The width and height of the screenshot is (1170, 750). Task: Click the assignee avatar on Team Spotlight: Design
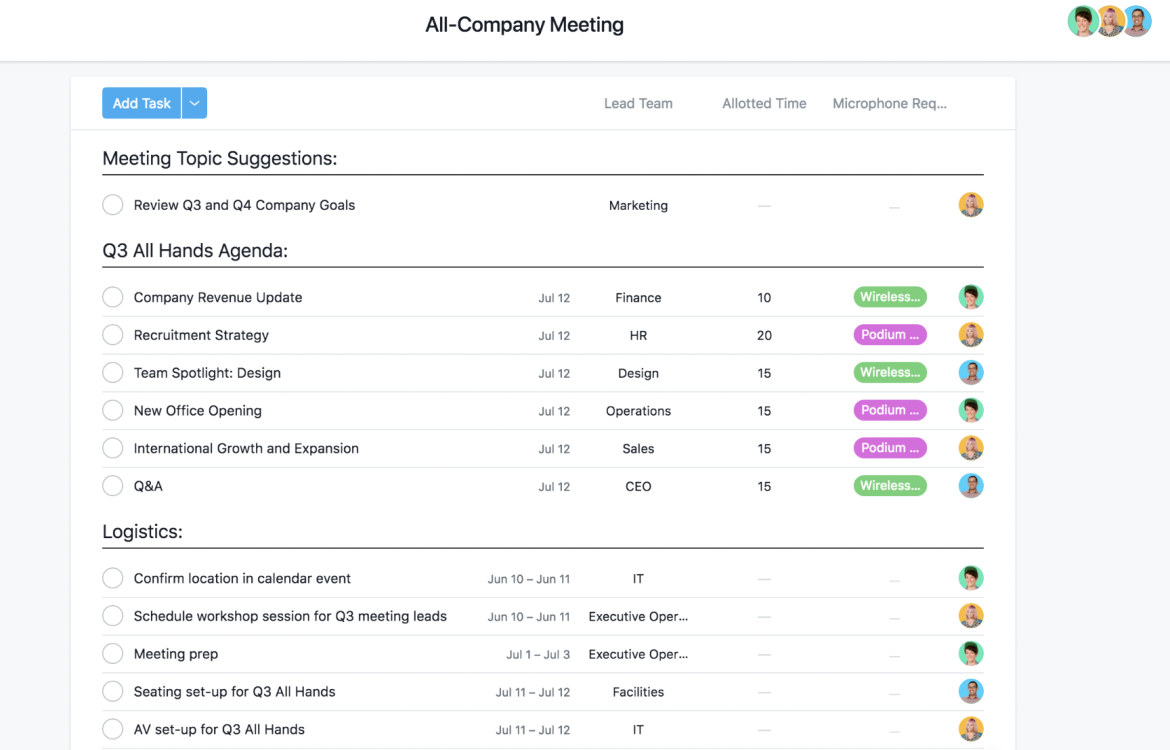[x=971, y=372]
